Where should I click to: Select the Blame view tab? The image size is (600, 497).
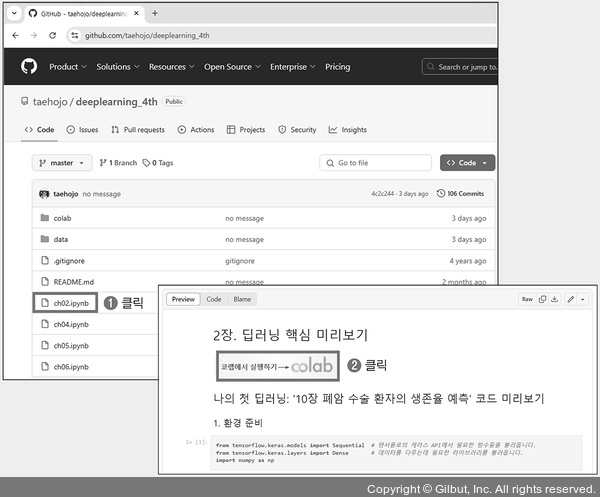pos(242,299)
